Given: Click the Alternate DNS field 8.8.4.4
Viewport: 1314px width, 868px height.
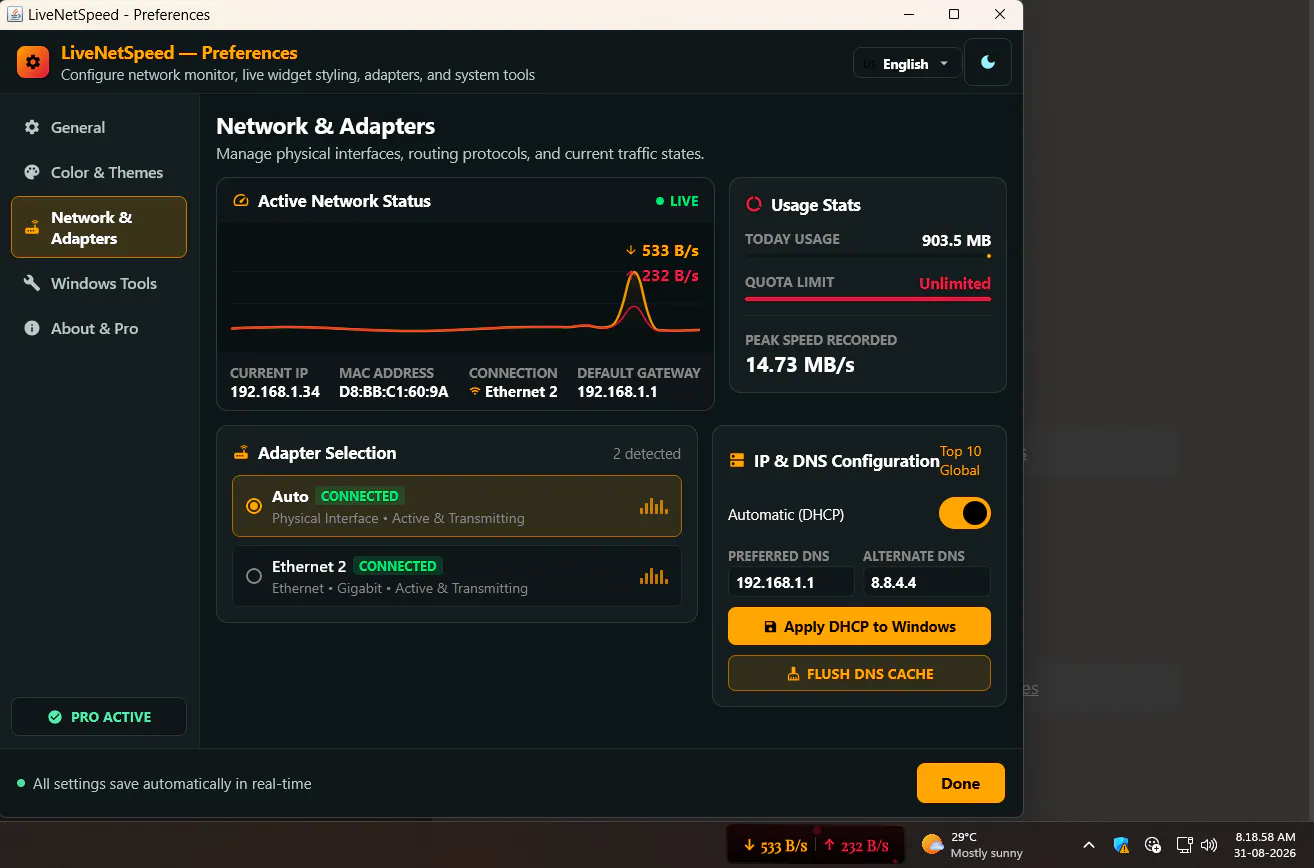Looking at the screenshot, I should click(x=926, y=582).
